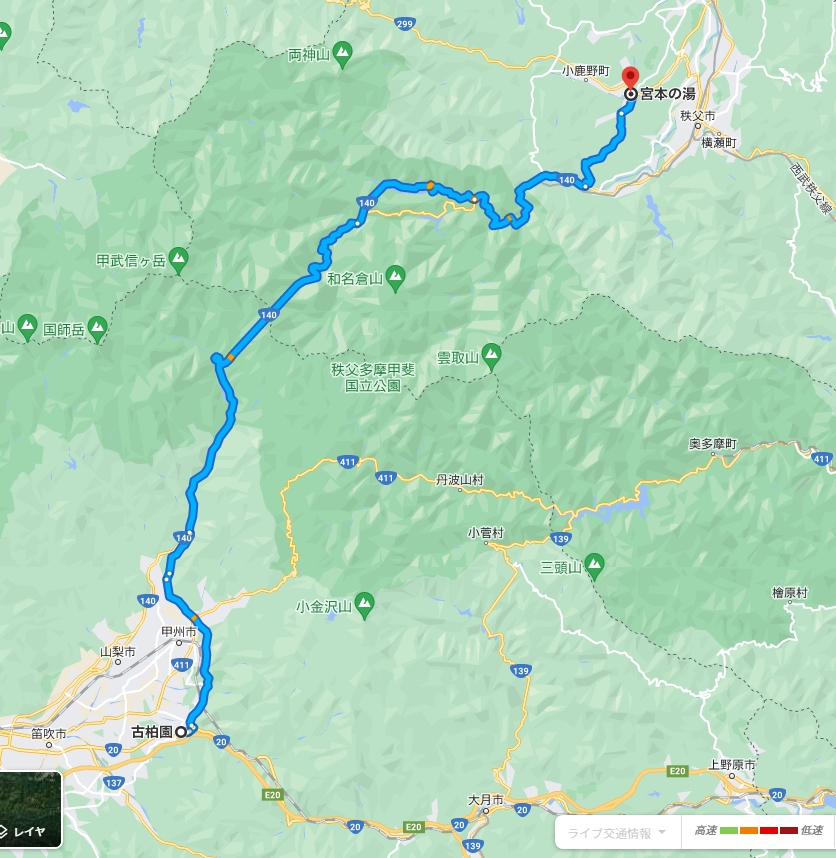Click the 古柏園 origin point marker
836x858 pixels.
click(181, 732)
